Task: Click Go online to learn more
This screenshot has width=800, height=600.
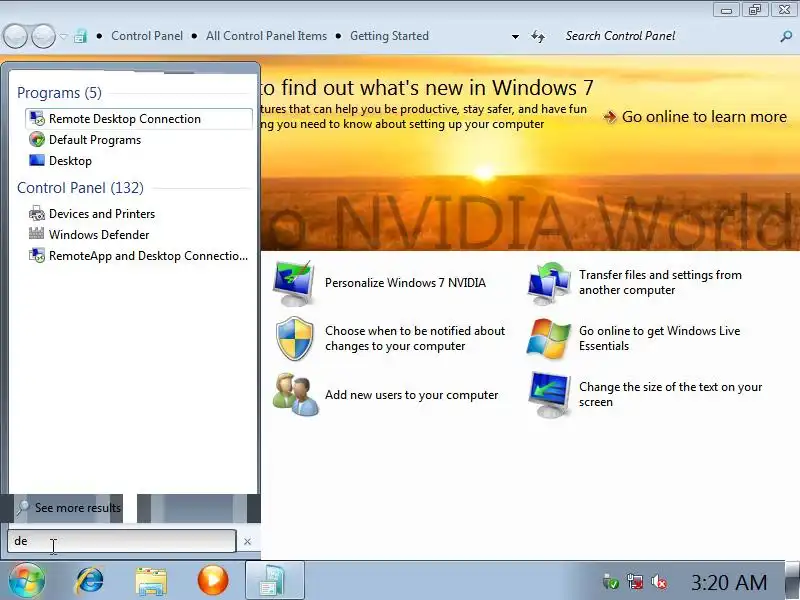Action: [704, 117]
